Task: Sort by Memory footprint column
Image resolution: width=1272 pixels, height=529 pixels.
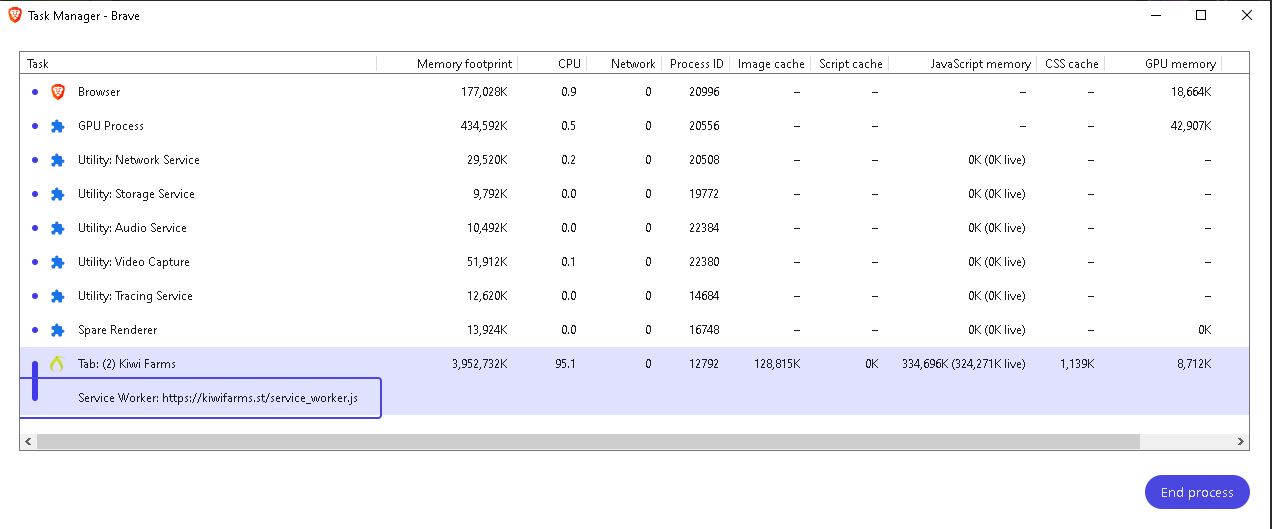Action: coord(464,64)
